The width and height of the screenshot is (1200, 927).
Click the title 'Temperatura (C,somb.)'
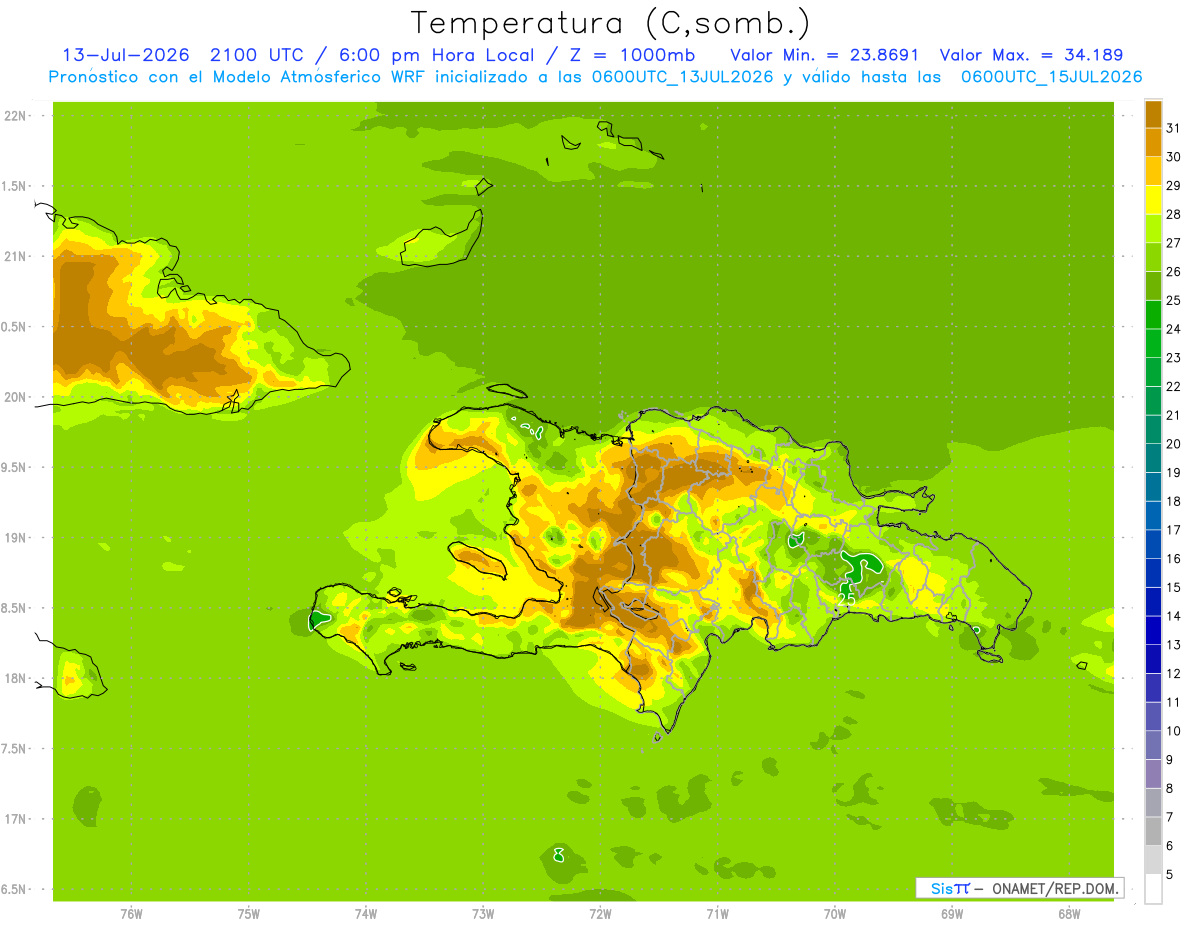(610, 23)
